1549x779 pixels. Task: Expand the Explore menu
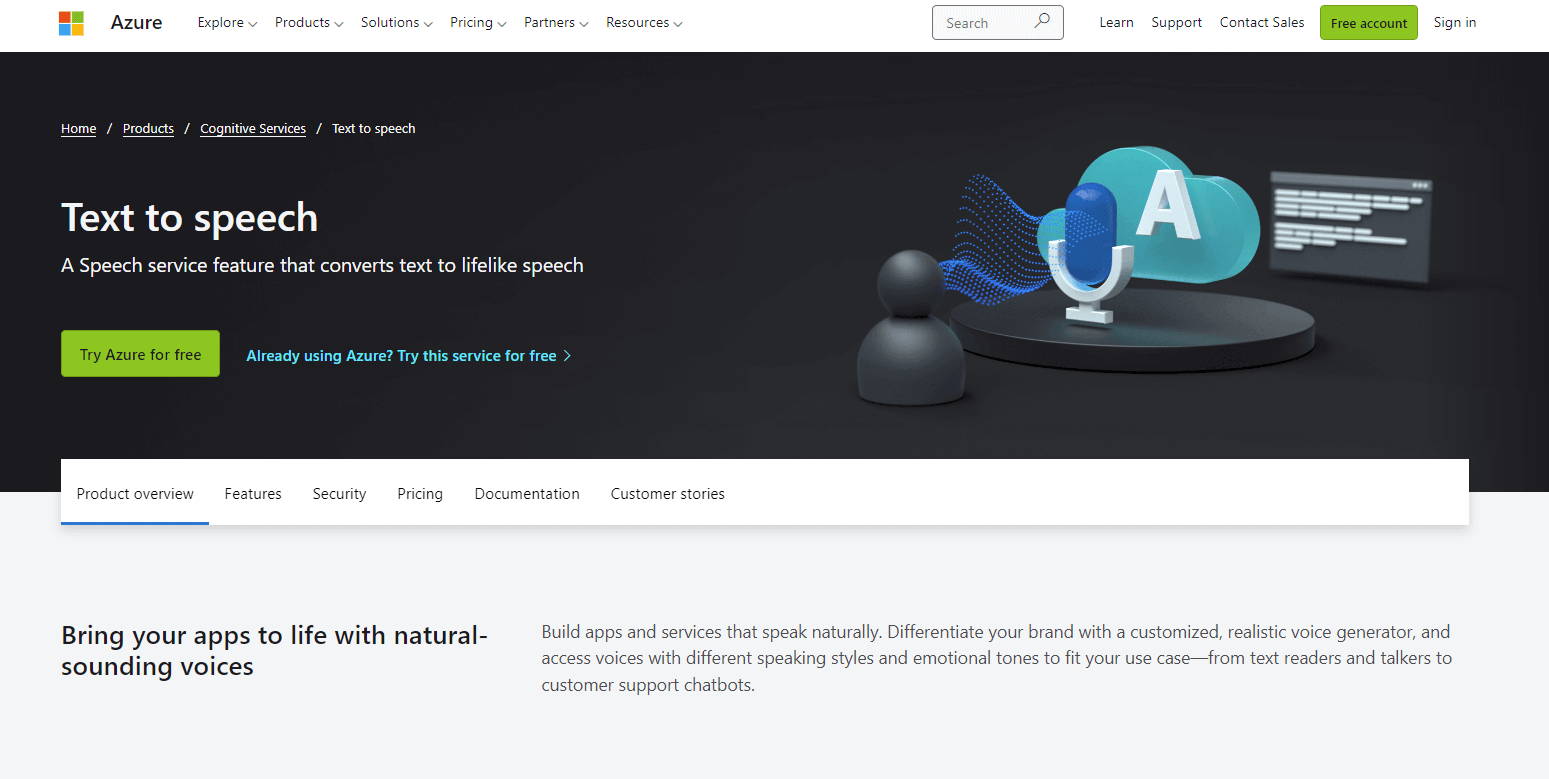pyautogui.click(x=227, y=23)
